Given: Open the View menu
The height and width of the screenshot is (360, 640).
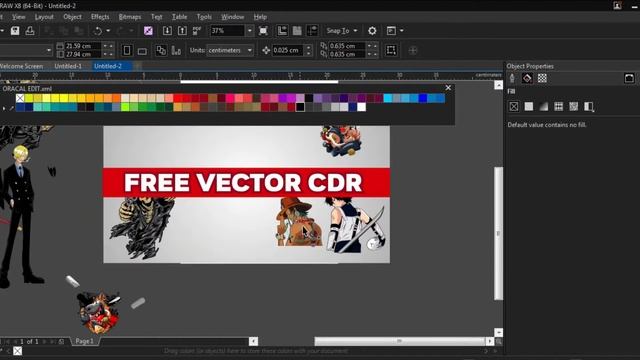Looking at the screenshot, I should [x=18, y=17].
